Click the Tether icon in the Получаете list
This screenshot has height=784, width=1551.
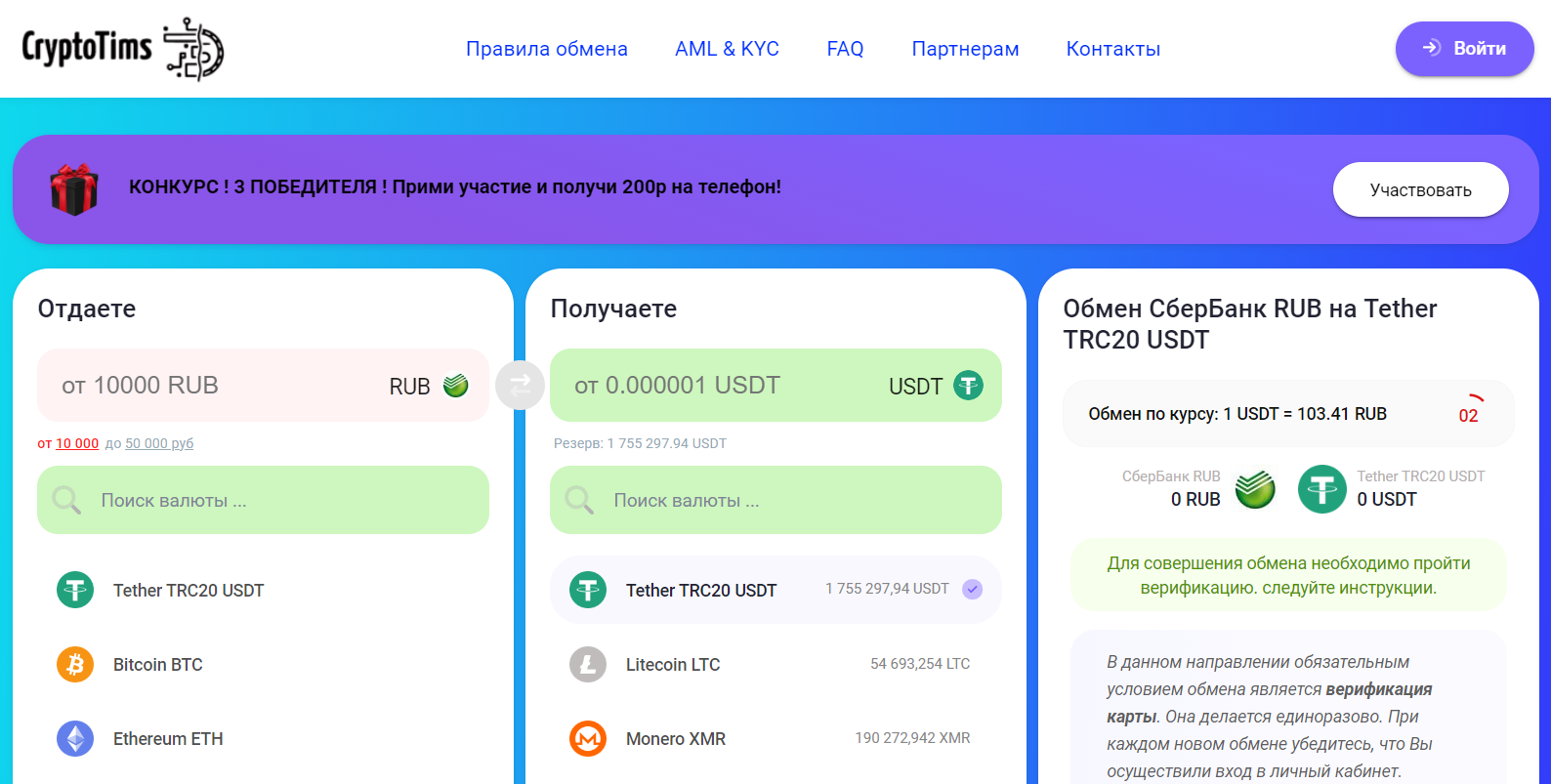[x=588, y=590]
